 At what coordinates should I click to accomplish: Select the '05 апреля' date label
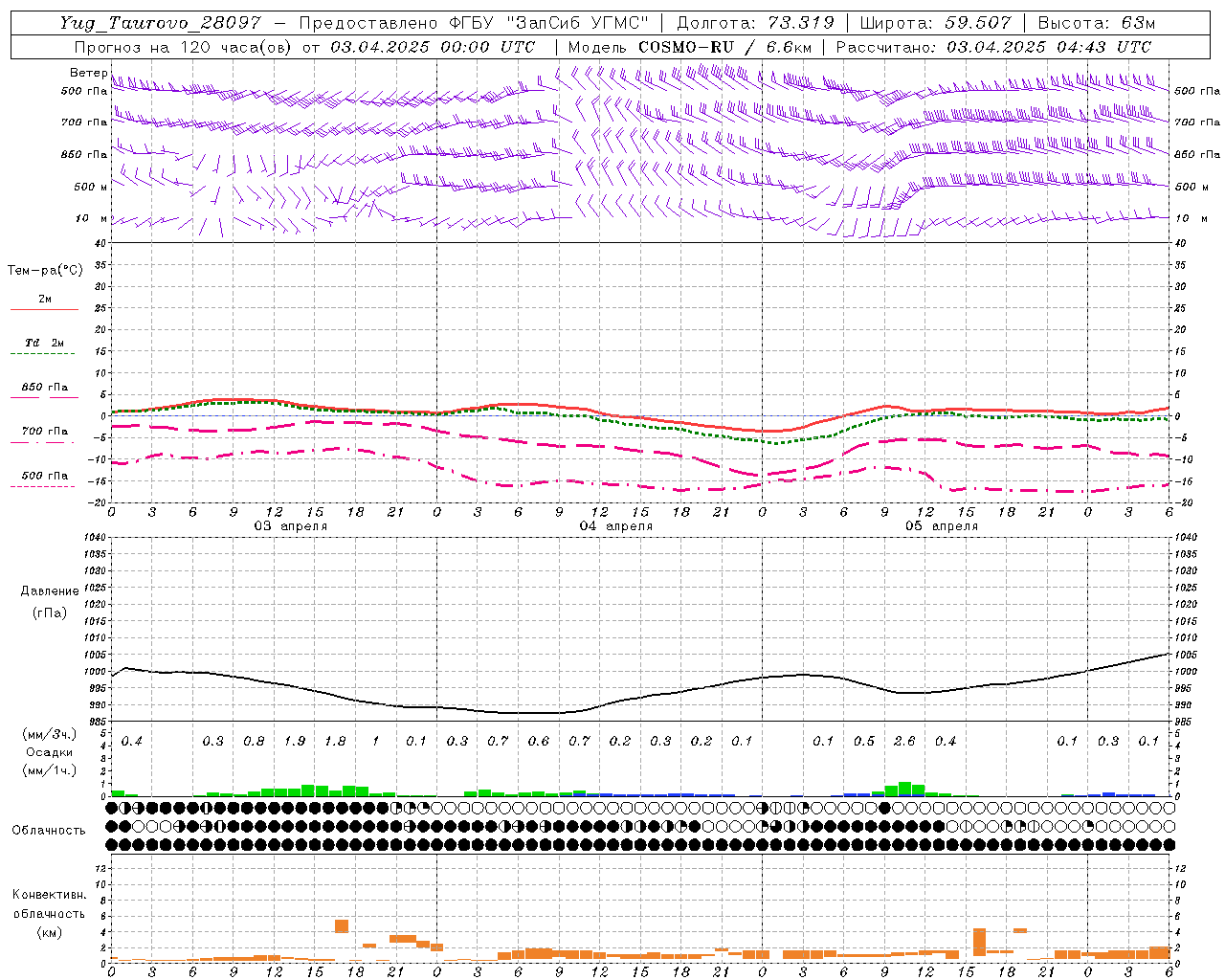click(942, 526)
